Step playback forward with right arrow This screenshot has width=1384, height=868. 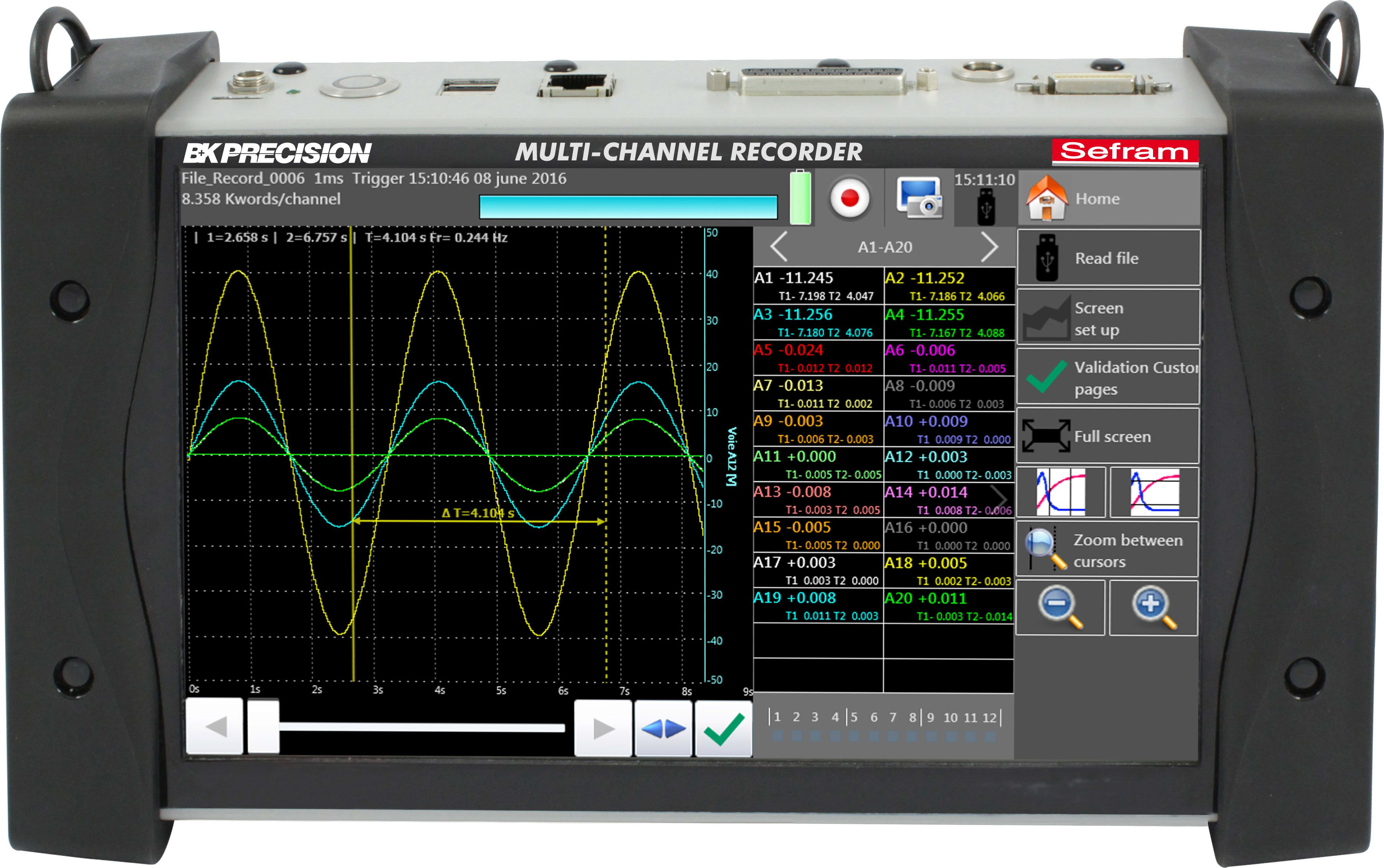coord(603,729)
